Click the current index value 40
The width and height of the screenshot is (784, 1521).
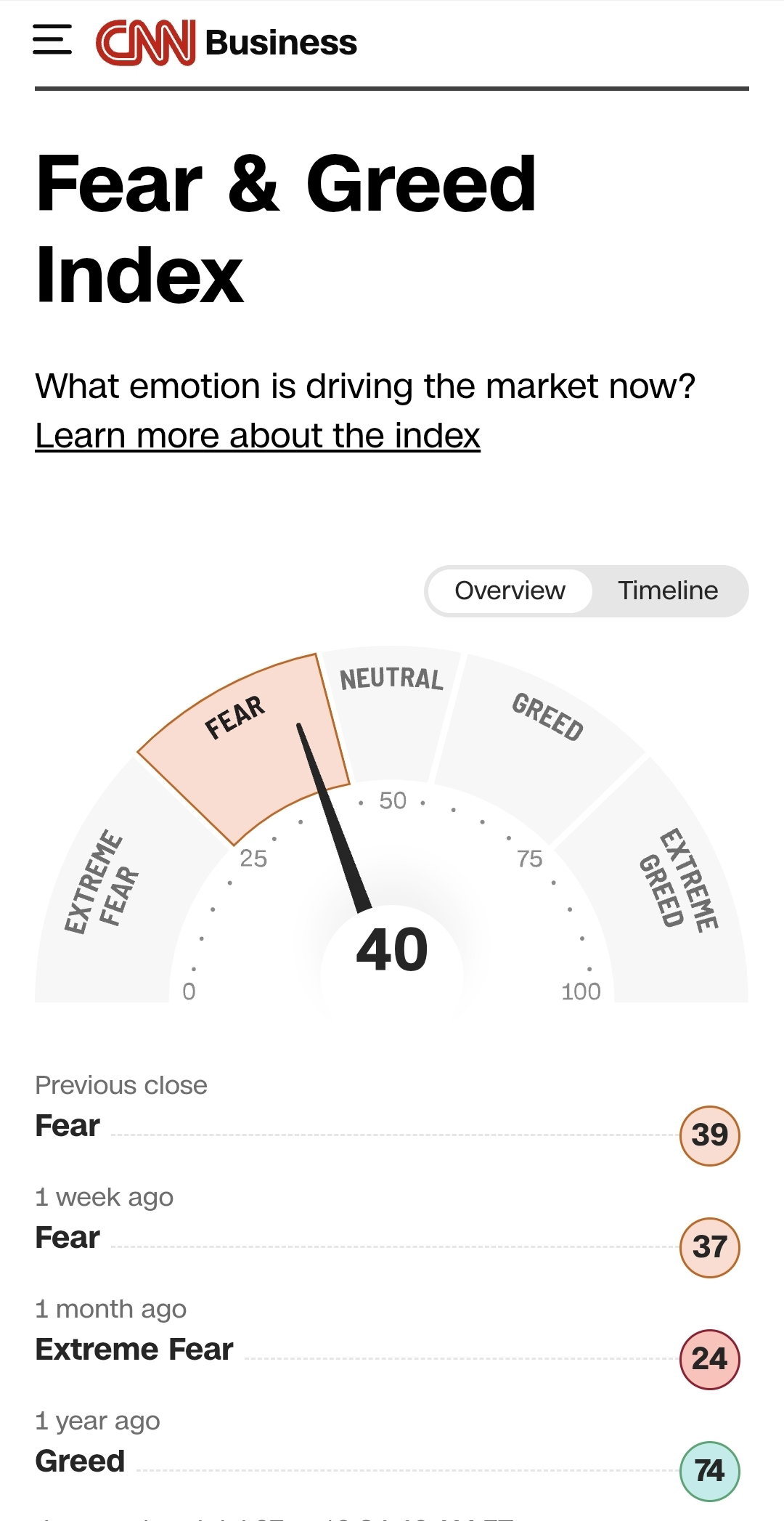click(x=392, y=949)
